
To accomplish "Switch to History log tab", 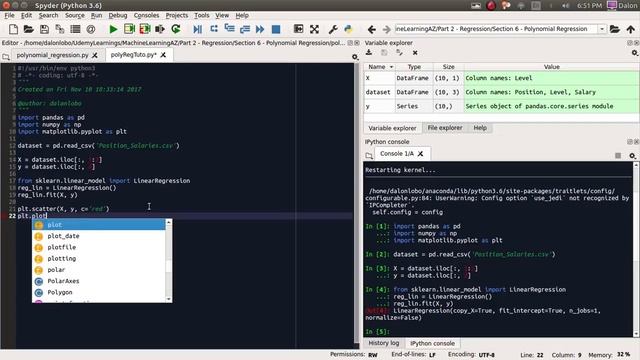I will [384, 343].
